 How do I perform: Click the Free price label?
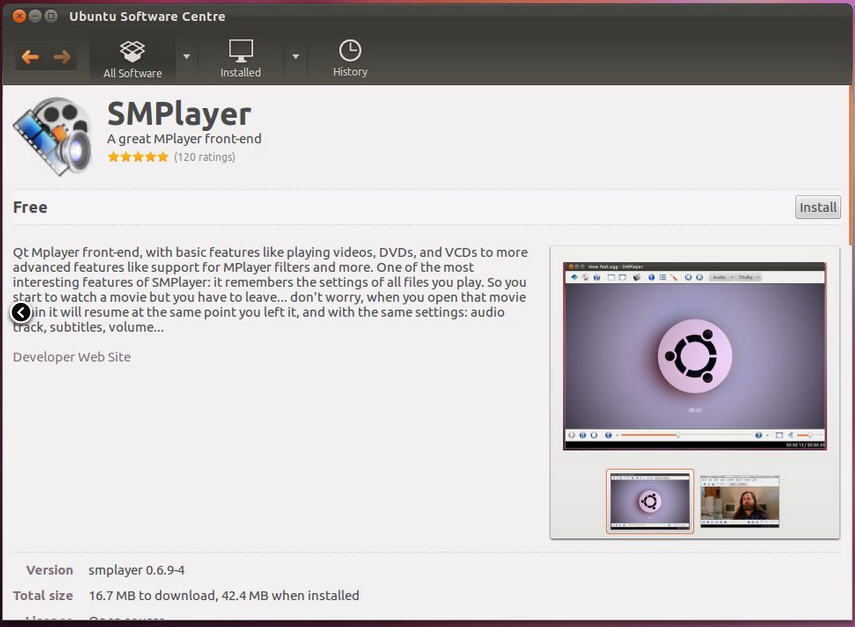[x=30, y=207]
